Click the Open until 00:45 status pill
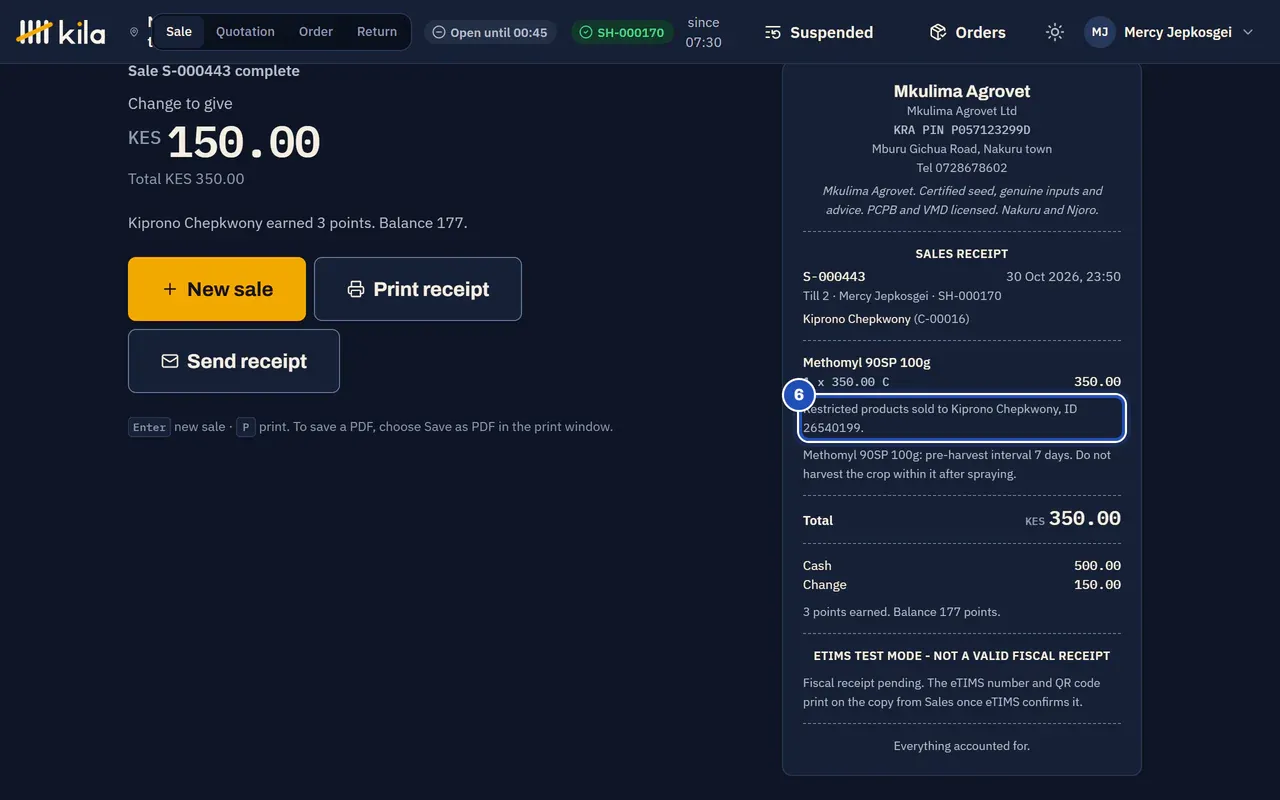Image resolution: width=1280 pixels, height=800 pixels. 490,32
